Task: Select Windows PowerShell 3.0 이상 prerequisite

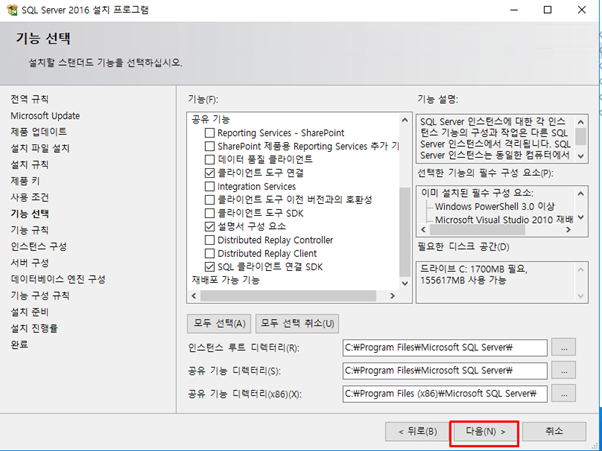Action: click(x=495, y=207)
